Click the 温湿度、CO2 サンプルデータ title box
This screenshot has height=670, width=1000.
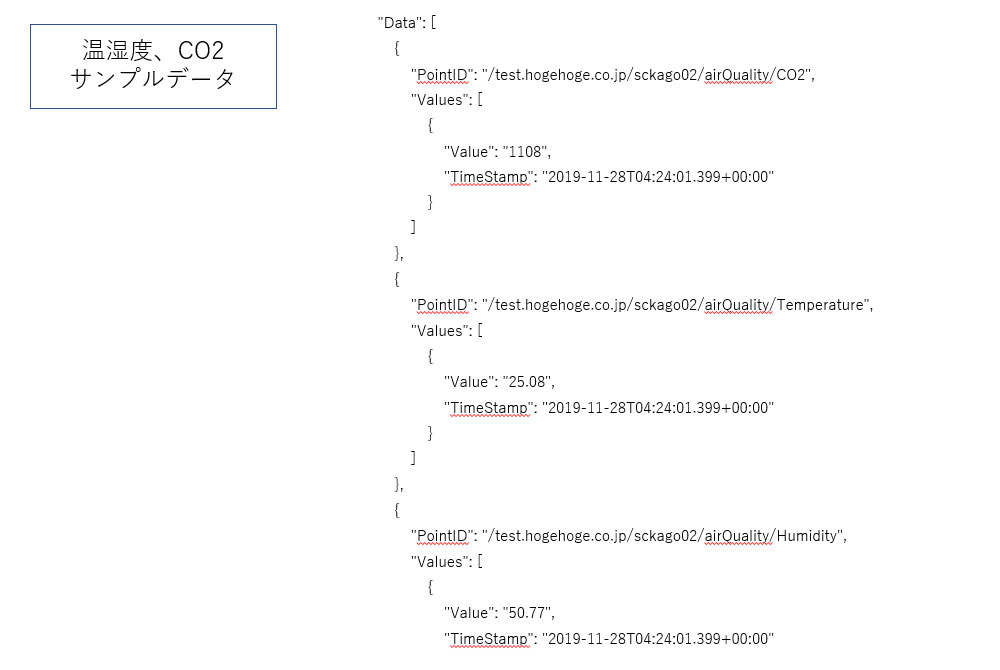click(x=153, y=66)
